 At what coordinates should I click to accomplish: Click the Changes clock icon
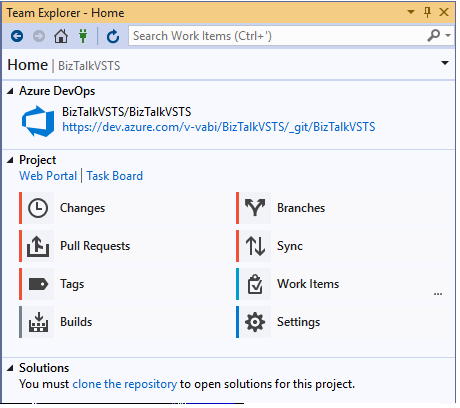click(x=38, y=208)
